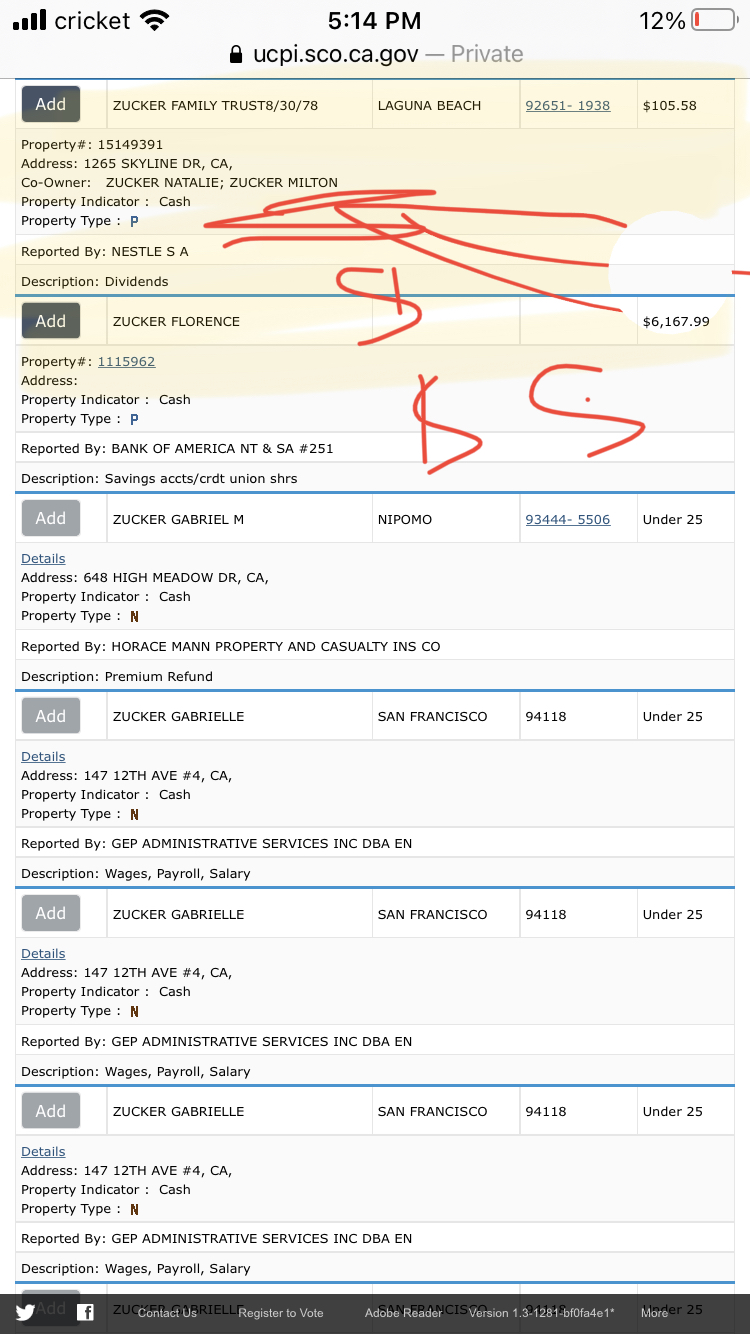The width and height of the screenshot is (750, 1334).
Task: Open Adobe Reader footer link
Action: (x=403, y=1313)
